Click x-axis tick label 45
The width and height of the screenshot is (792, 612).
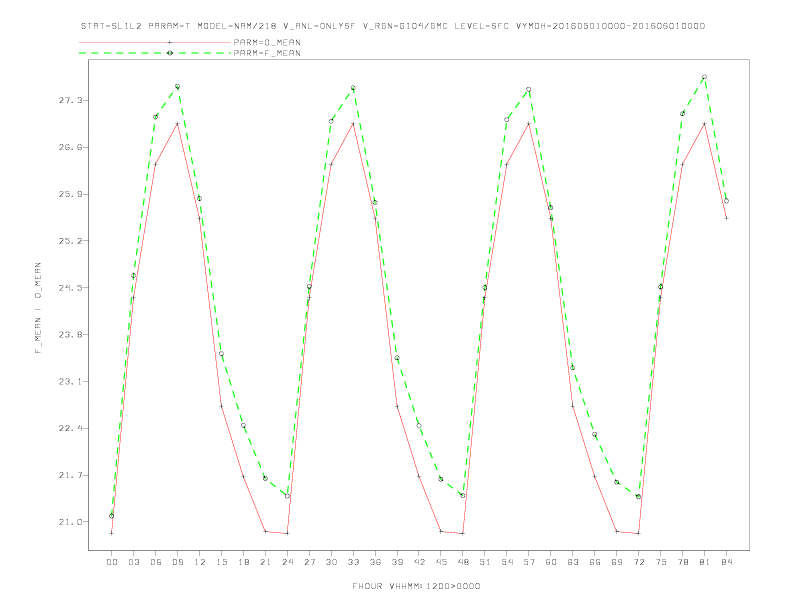(441, 562)
